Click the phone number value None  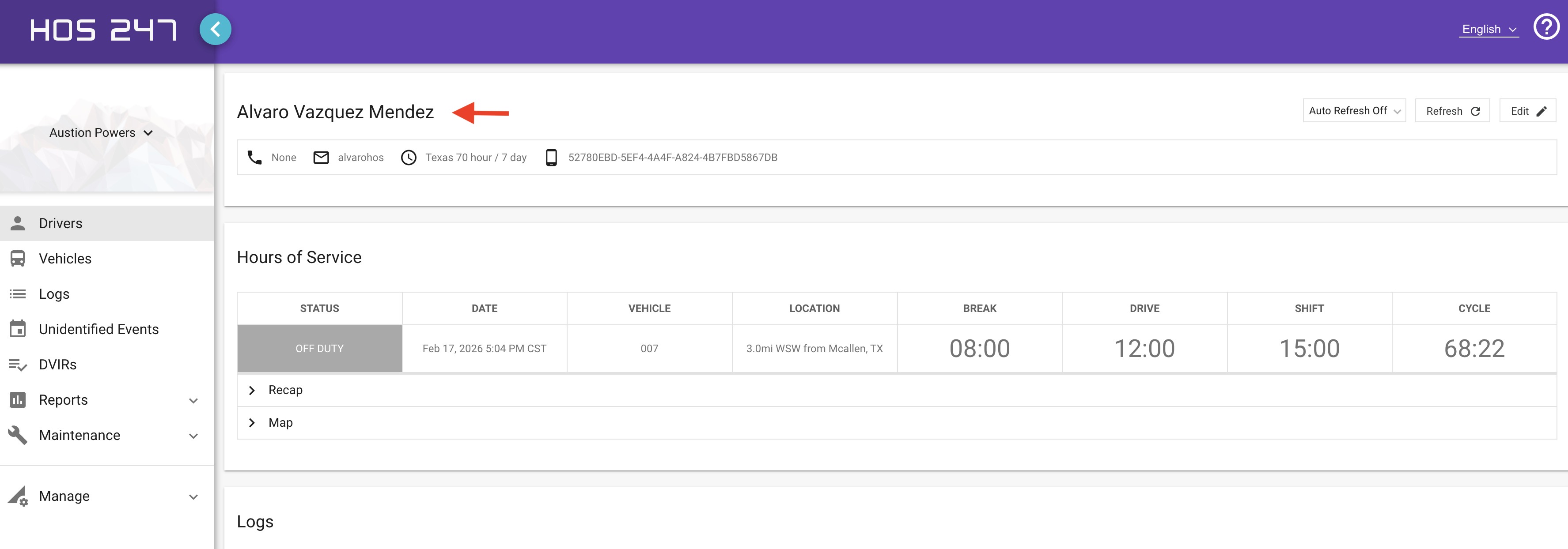pyautogui.click(x=284, y=158)
